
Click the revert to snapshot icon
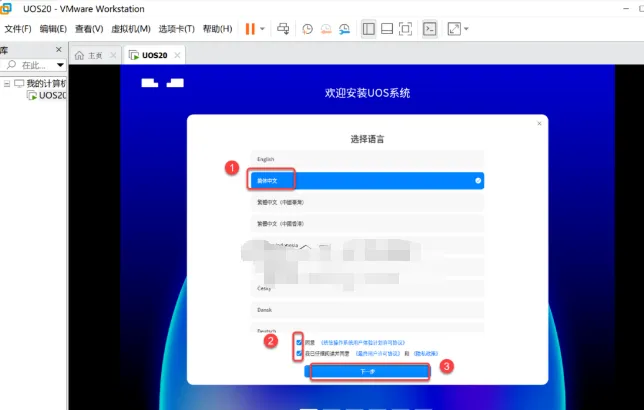(326, 29)
